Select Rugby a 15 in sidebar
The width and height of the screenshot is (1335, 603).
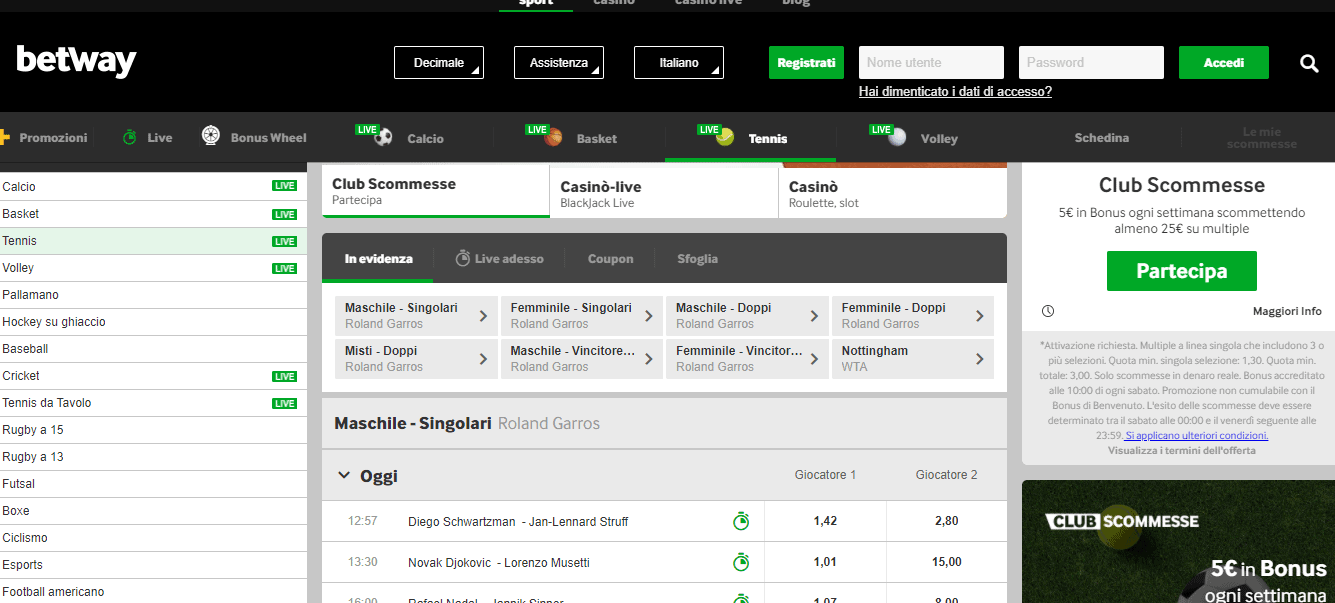(x=153, y=430)
